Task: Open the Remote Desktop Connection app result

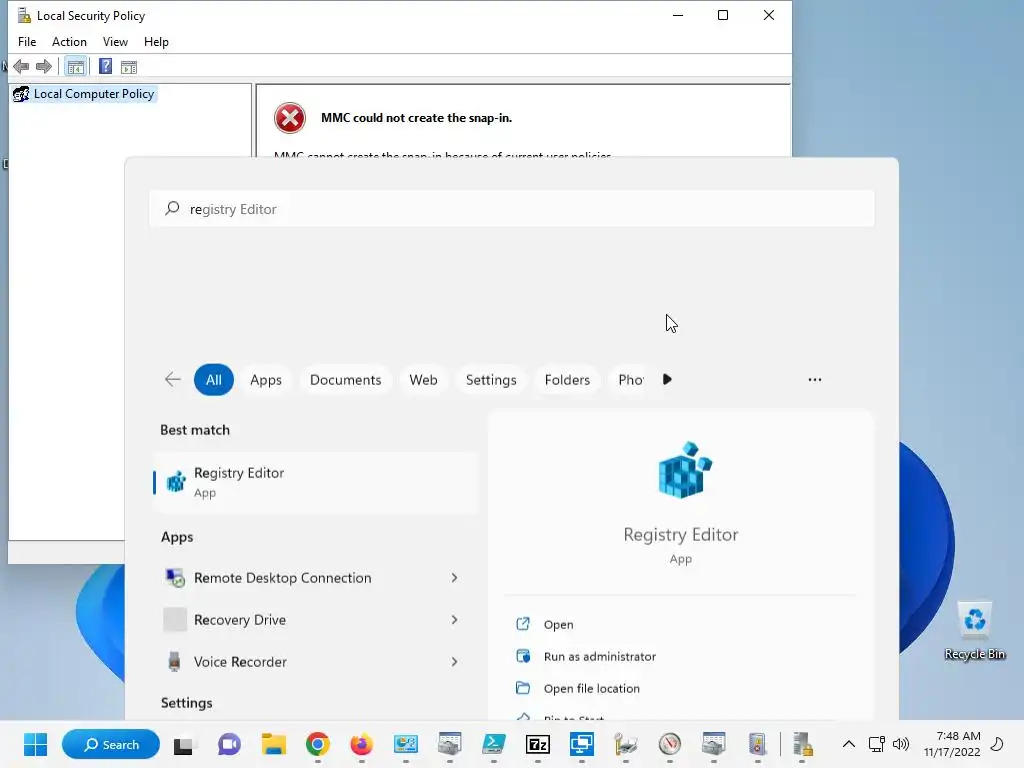Action: (x=282, y=578)
